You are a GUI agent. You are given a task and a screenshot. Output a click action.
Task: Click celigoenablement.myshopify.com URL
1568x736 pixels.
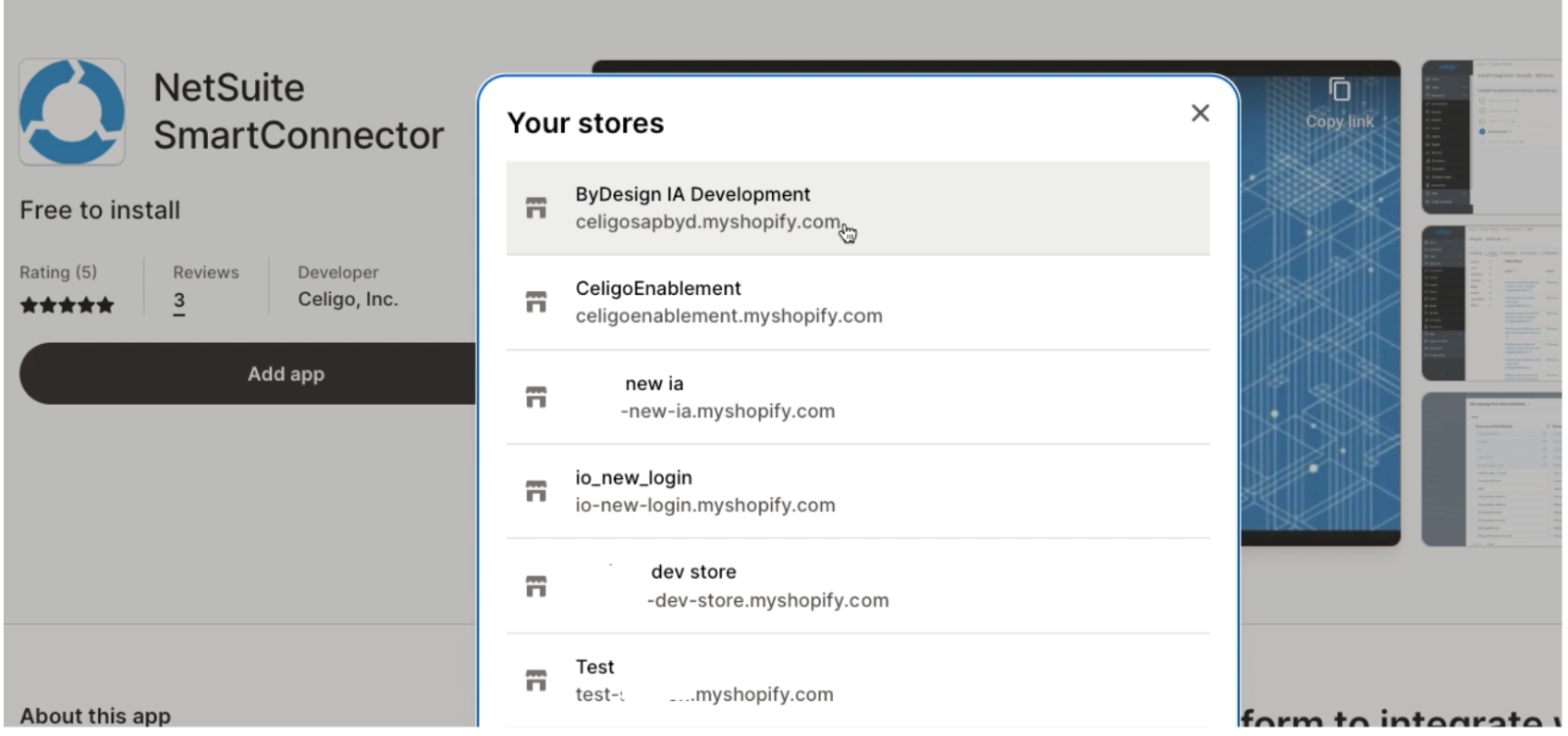729,316
